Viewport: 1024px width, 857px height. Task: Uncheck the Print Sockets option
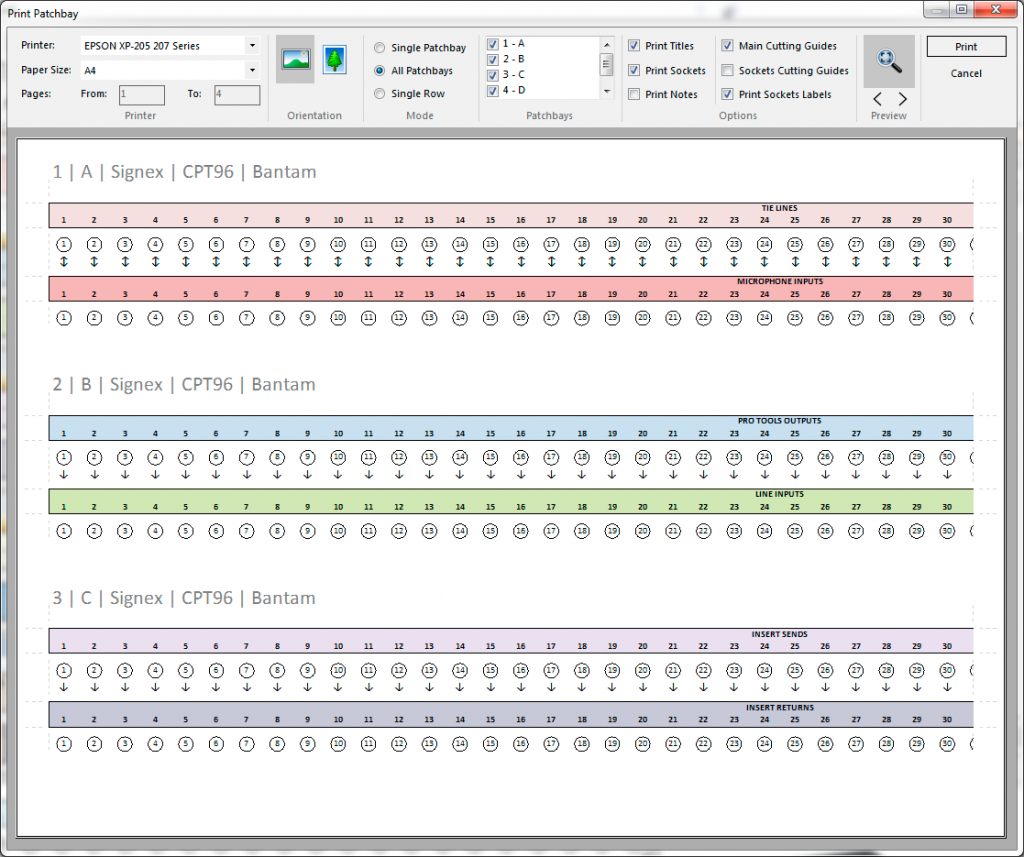click(x=635, y=70)
